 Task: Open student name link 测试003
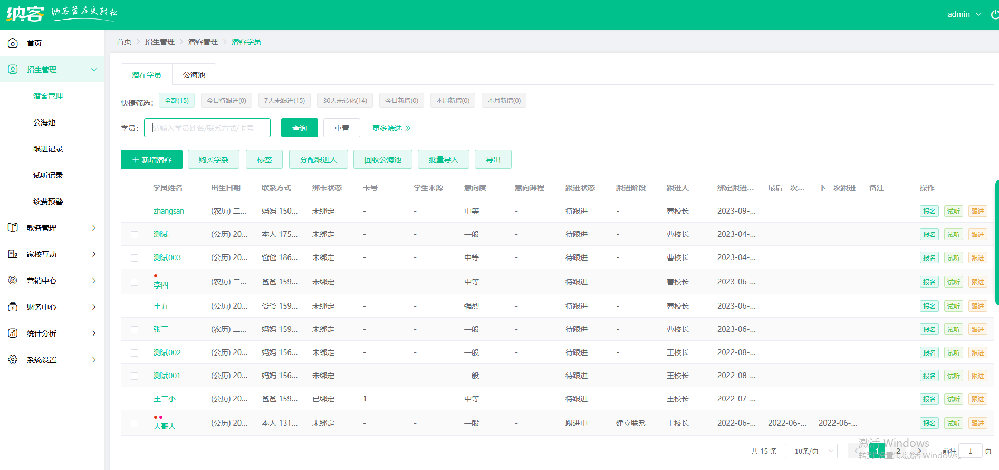[167, 258]
